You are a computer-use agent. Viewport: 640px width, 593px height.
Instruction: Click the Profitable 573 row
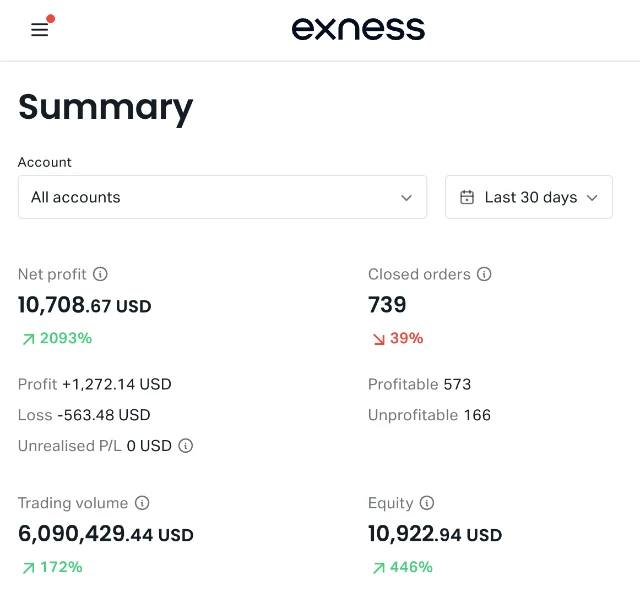click(x=420, y=384)
